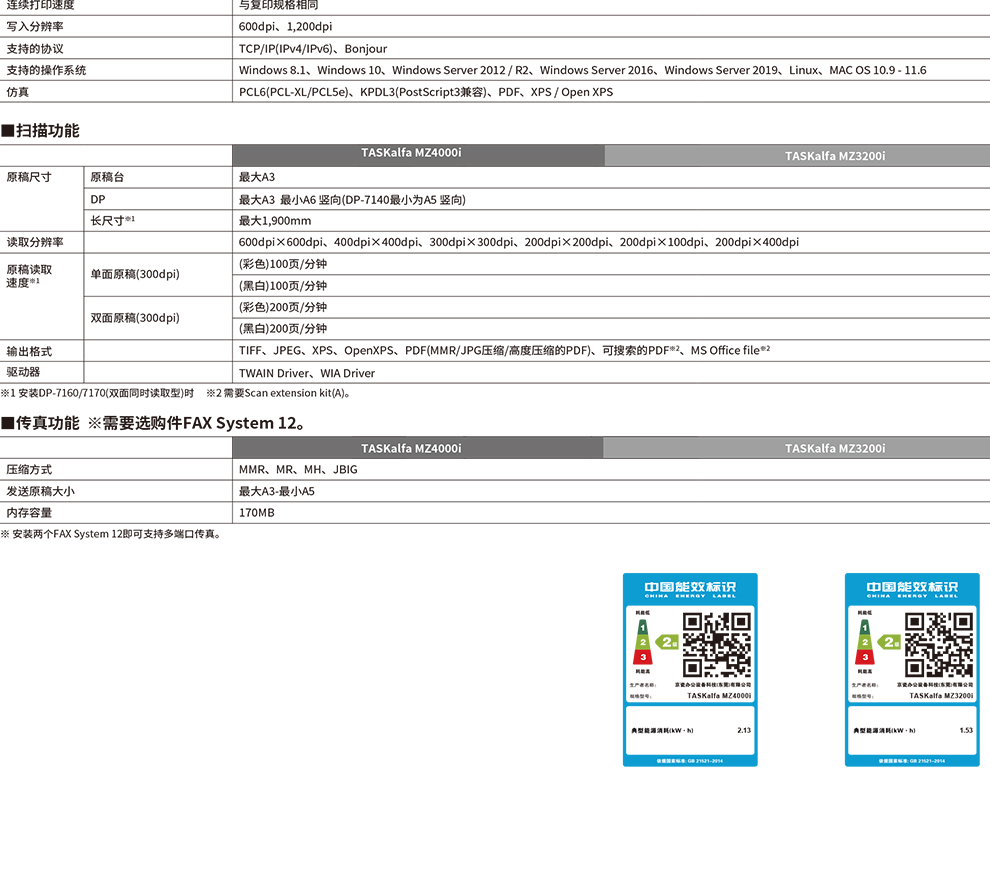Select the grade 2 arrow on MZ3200i label
Image resolution: width=990 pixels, height=874 pixels.
(x=890, y=642)
